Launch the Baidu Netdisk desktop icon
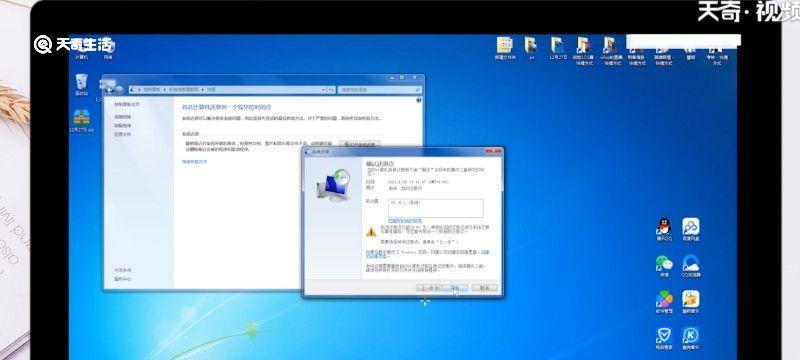800x360 pixels. tap(691, 229)
